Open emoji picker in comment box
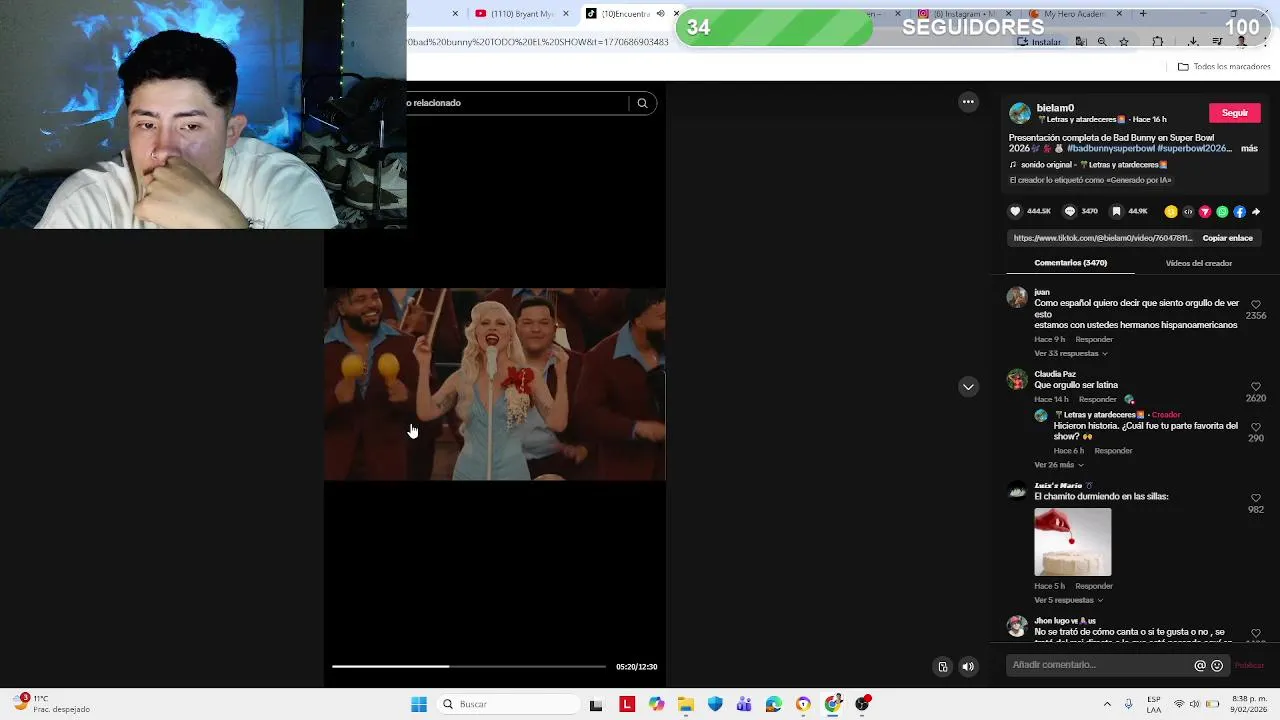Image resolution: width=1280 pixels, height=720 pixels. 1217,665
